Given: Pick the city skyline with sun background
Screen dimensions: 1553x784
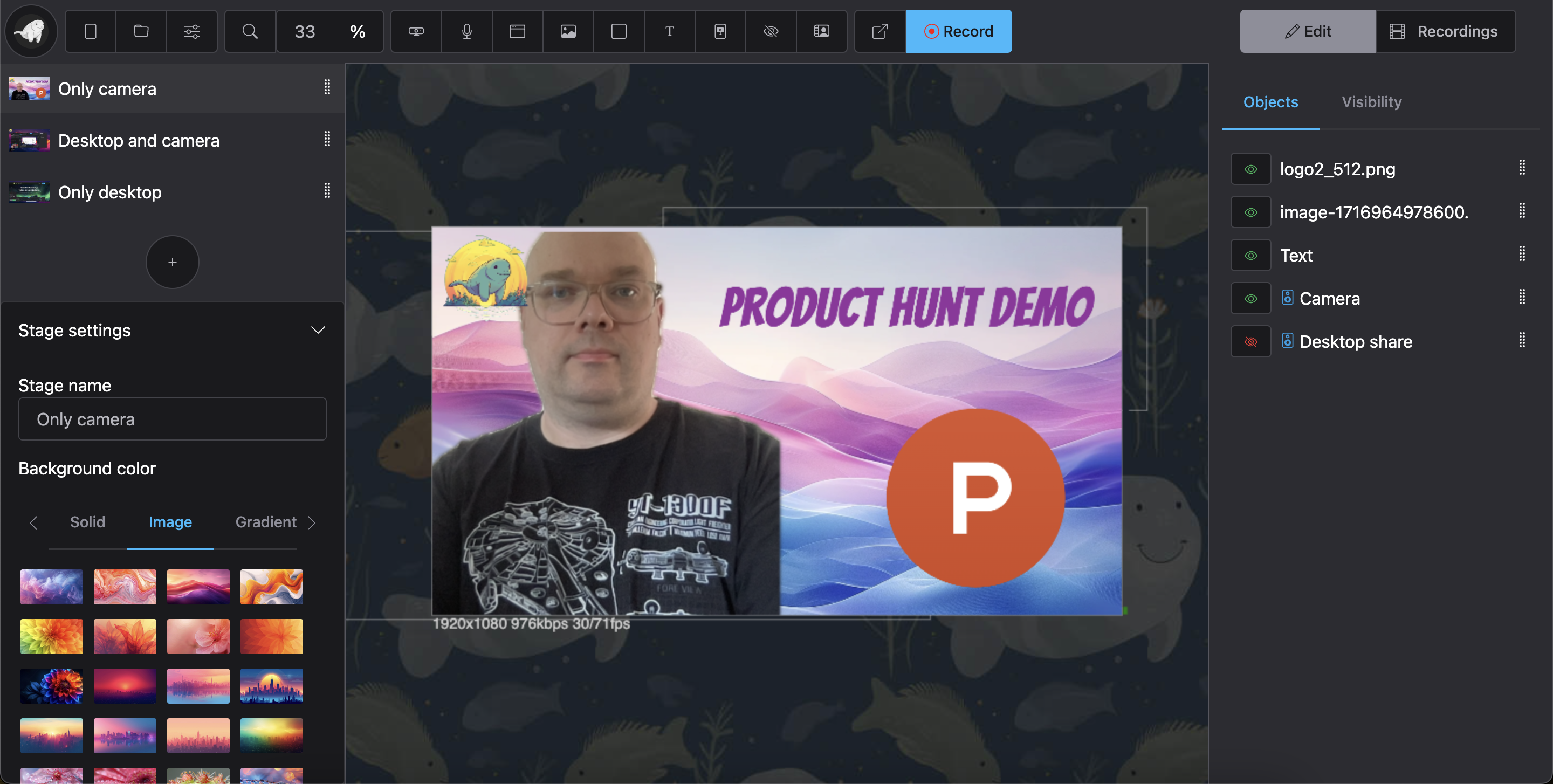Looking at the screenshot, I should pos(271,686).
